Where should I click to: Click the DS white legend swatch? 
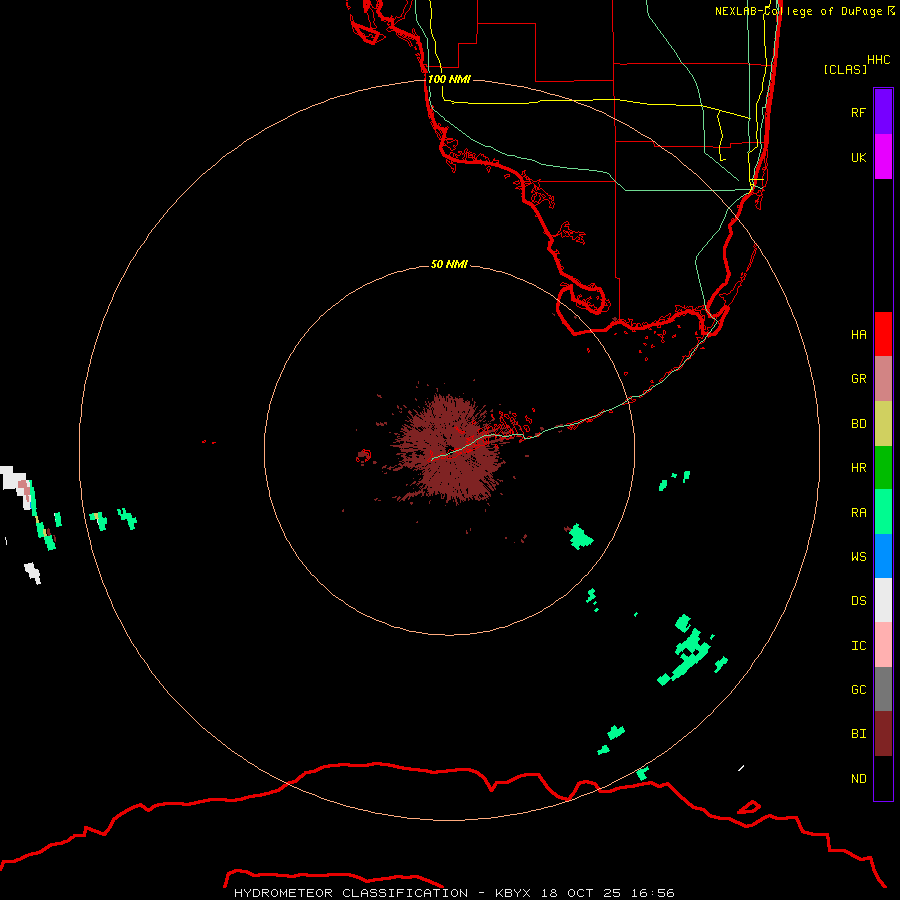click(883, 600)
